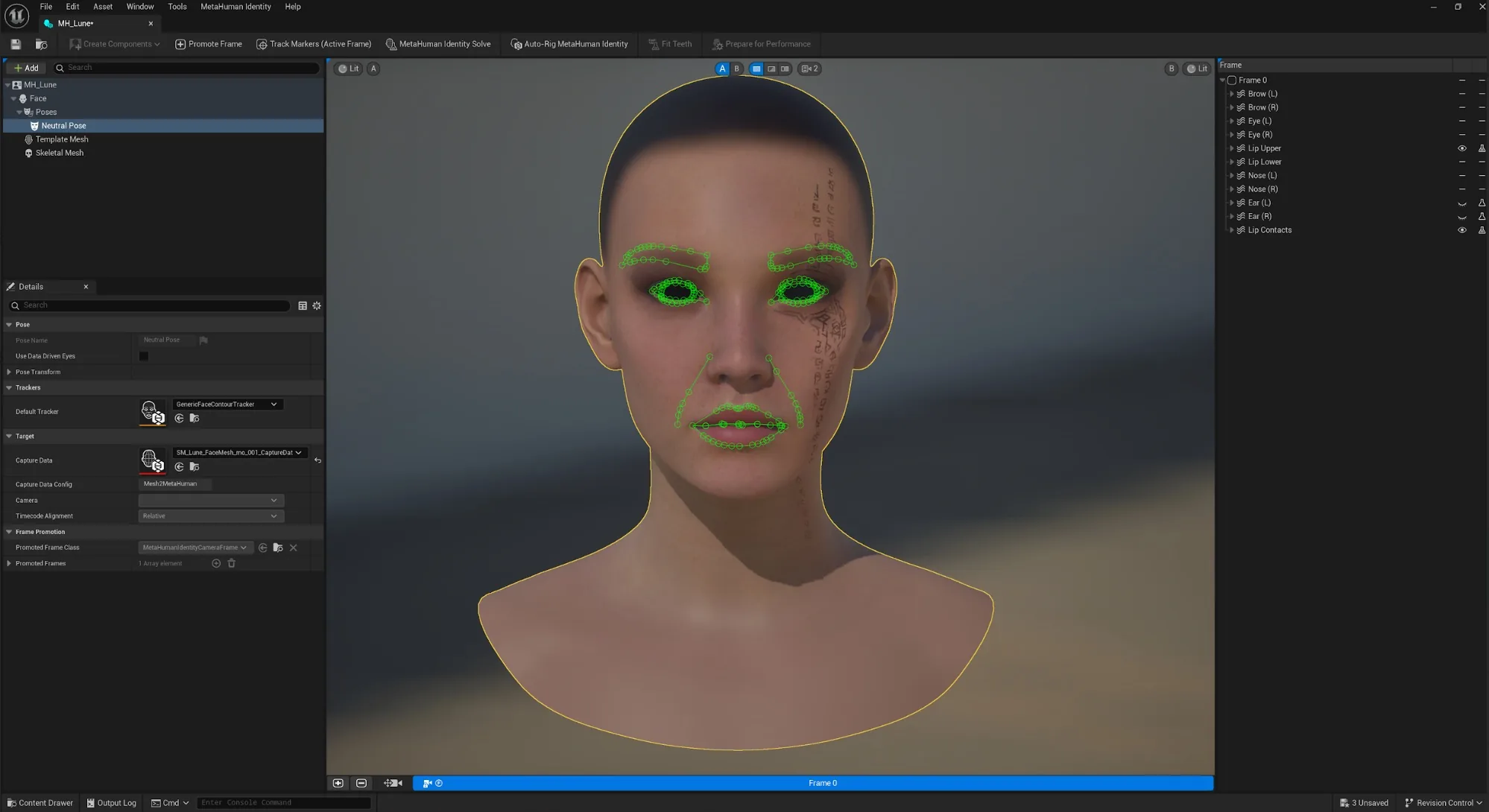
Task: Toggle visibility eye for Lip Upper curve
Action: [x=1462, y=148]
